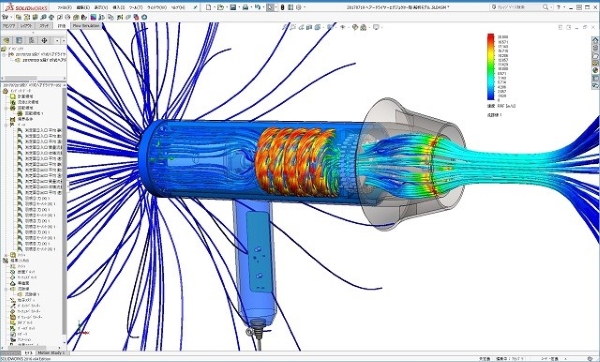Open the Tools menu with (T) shortcut
Screen dimensions: 600x362
click(x=136, y=7)
